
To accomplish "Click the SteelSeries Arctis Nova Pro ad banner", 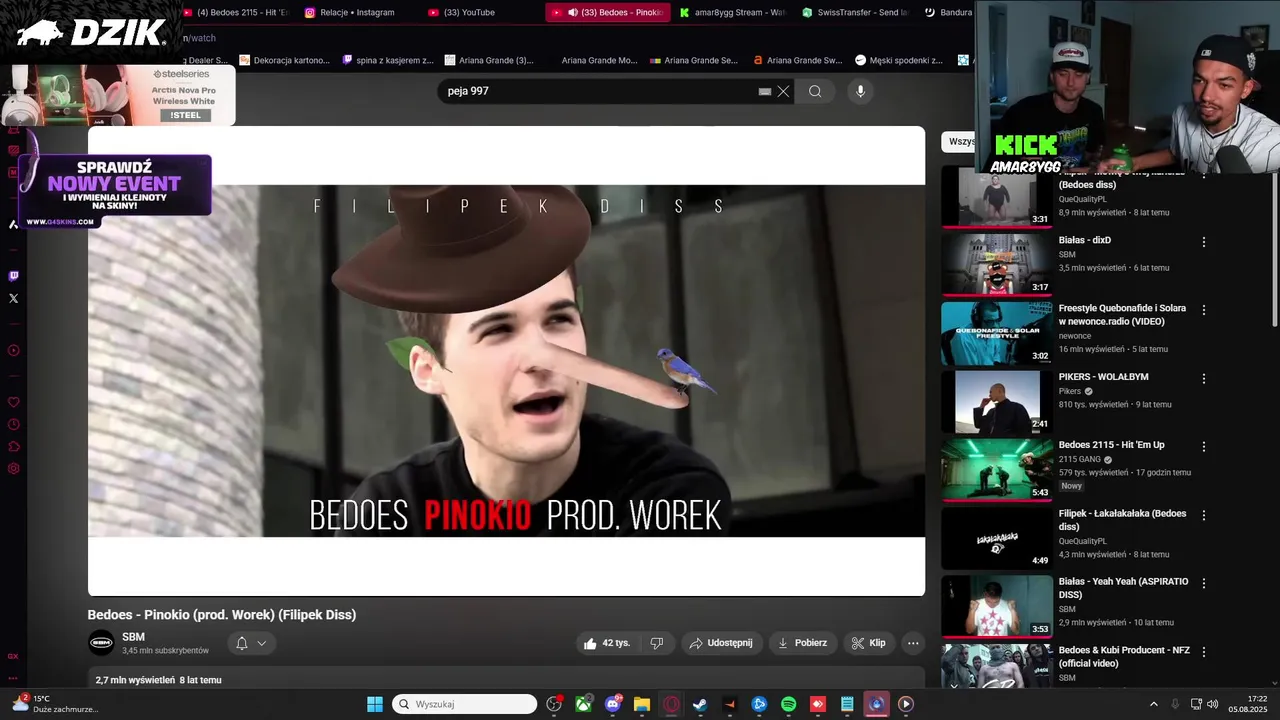I will point(118,95).
